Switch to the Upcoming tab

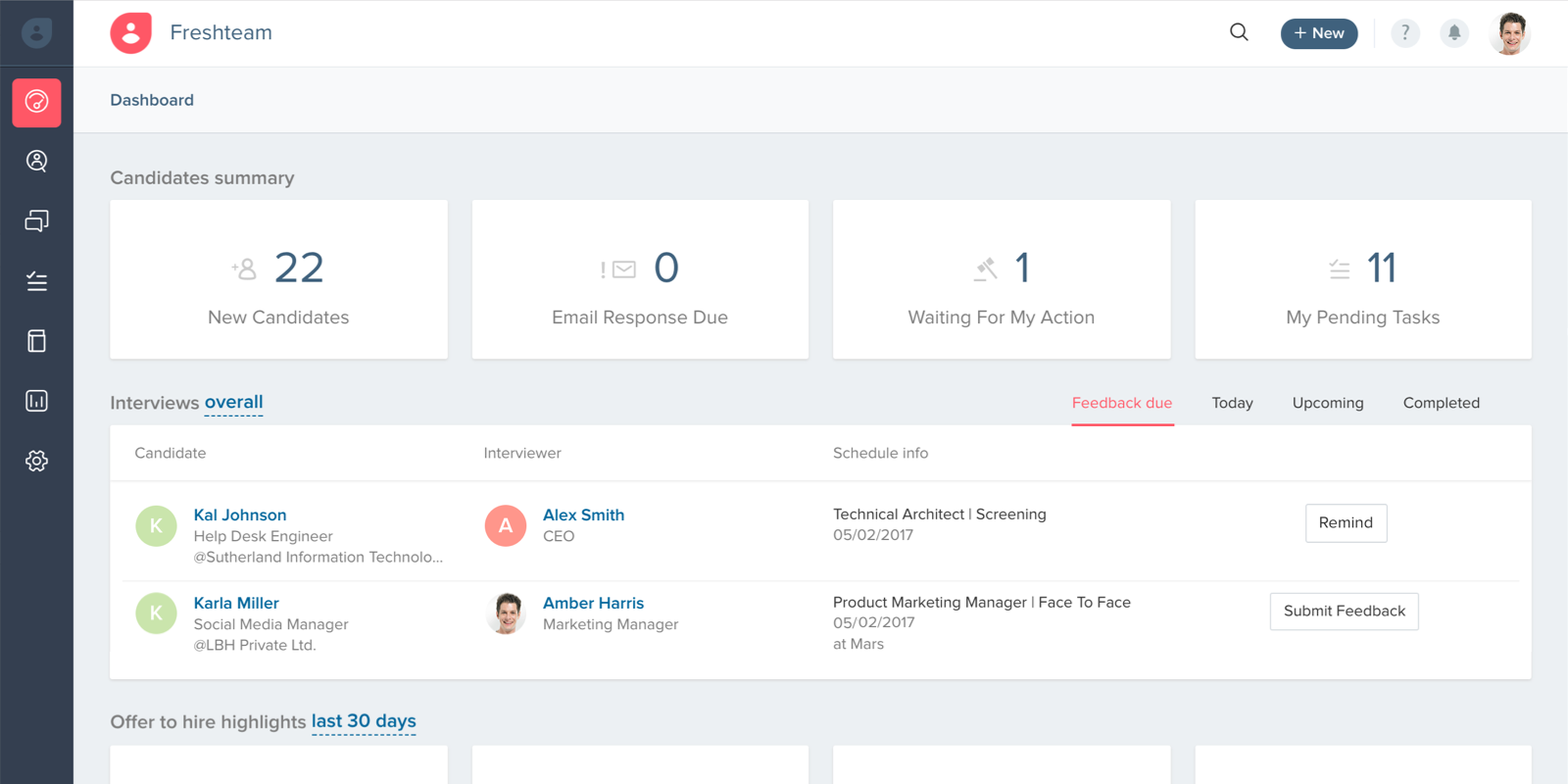(x=1328, y=403)
